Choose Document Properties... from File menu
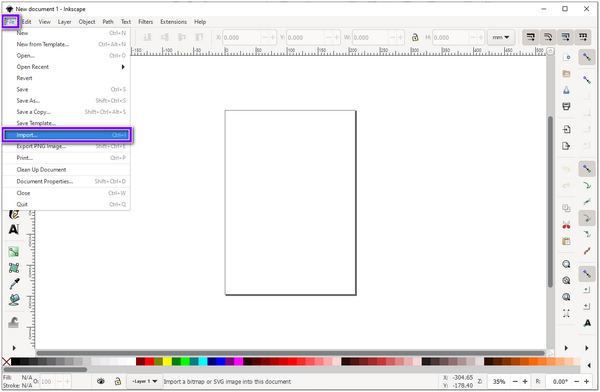Image resolution: width=600 pixels, height=392 pixels. [x=67, y=181]
